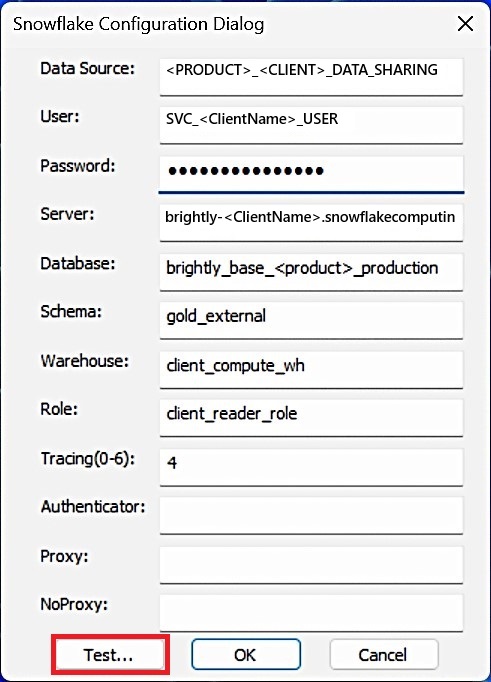Viewport: 491px width, 682px height.
Task: Focus the Data Source input field
Action: (x=311, y=77)
